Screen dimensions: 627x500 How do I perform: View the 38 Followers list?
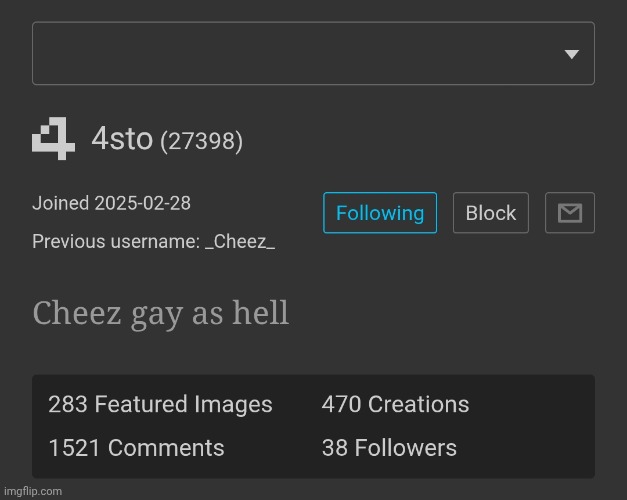[x=389, y=448]
